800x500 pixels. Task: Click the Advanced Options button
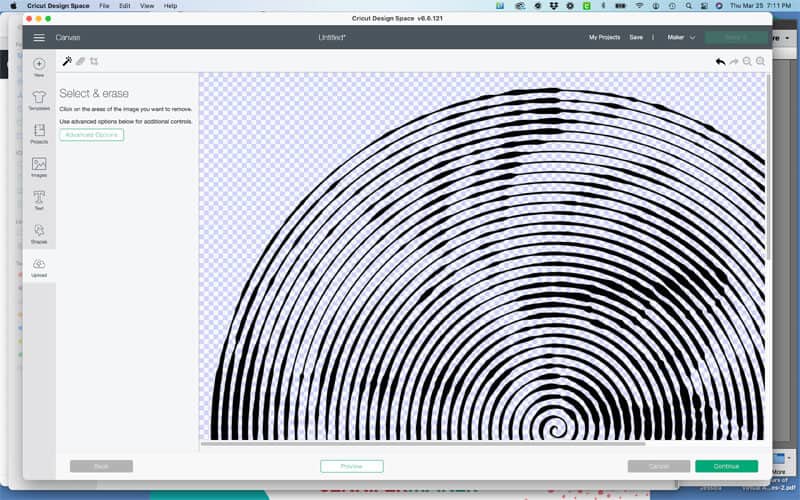(91, 135)
